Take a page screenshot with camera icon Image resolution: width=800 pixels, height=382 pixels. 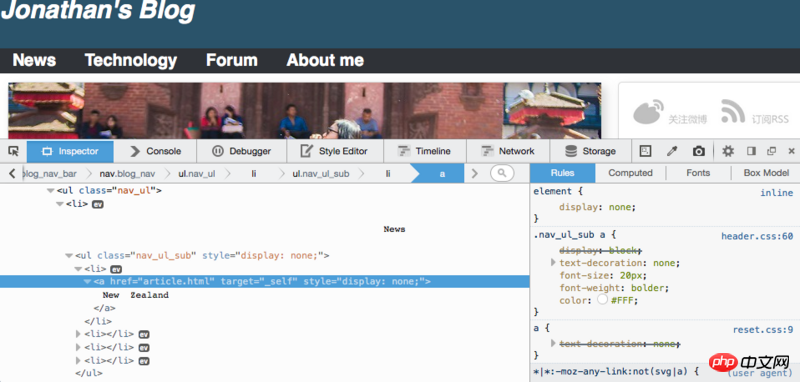(698, 151)
